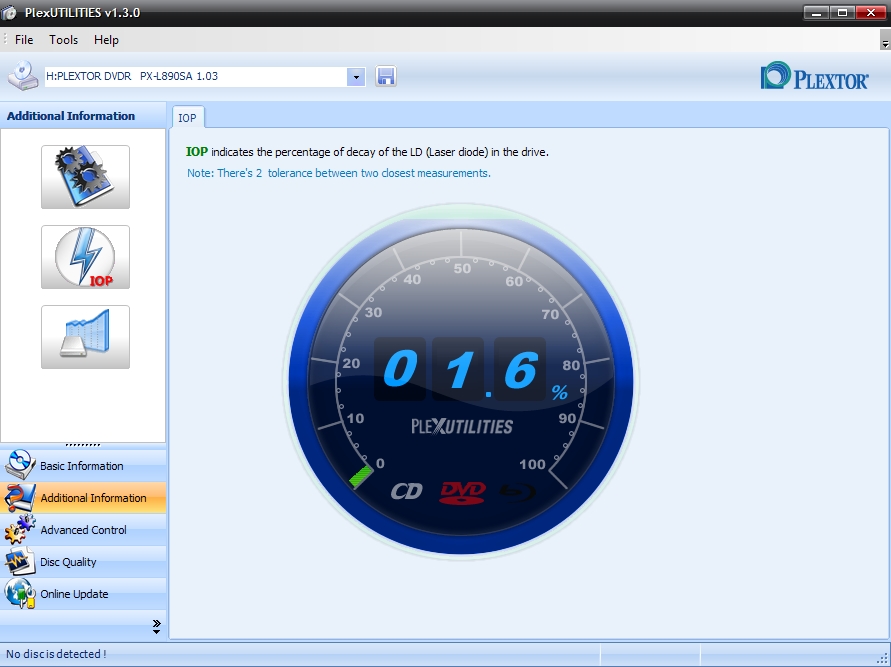The width and height of the screenshot is (891, 667).
Task: Click the optical drive icon beside drive selector
Action: [x=23, y=76]
